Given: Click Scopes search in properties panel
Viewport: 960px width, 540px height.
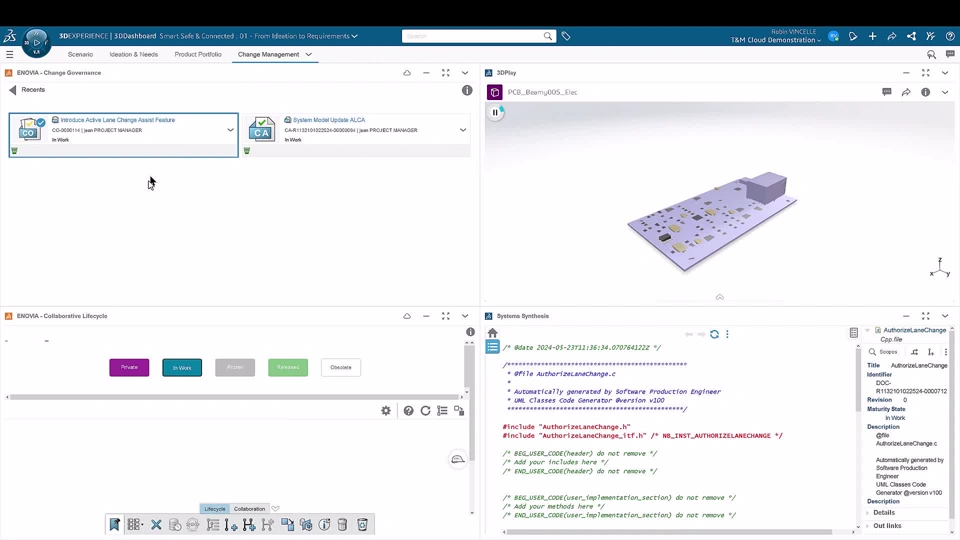Looking at the screenshot, I should [882, 352].
